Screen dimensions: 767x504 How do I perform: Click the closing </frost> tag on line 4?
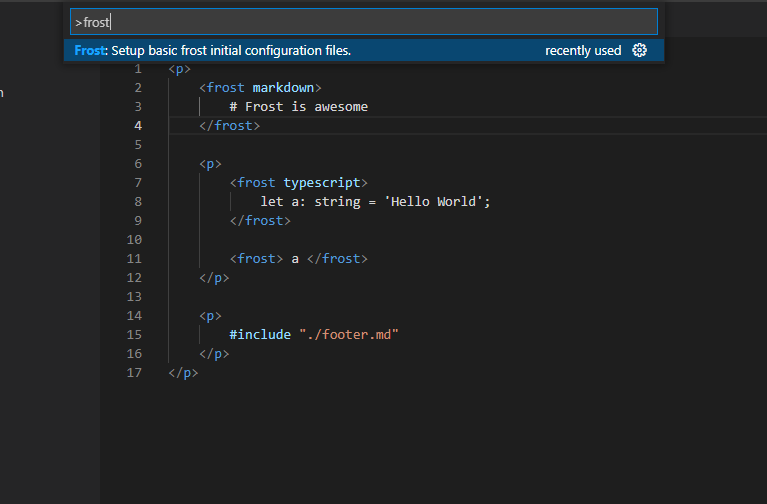[229, 126]
